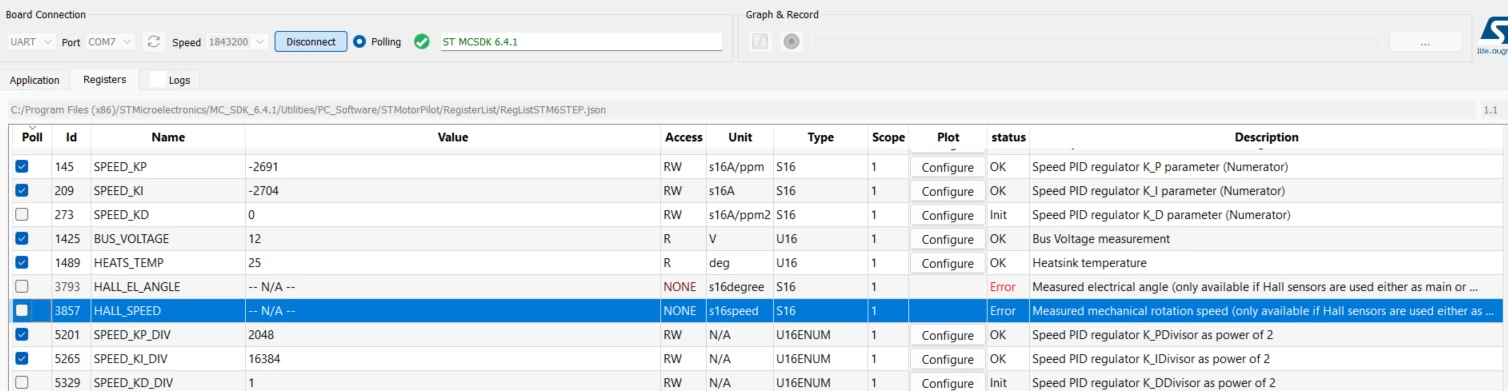Click the SPEED_KP_DIV value 2048

(261, 335)
